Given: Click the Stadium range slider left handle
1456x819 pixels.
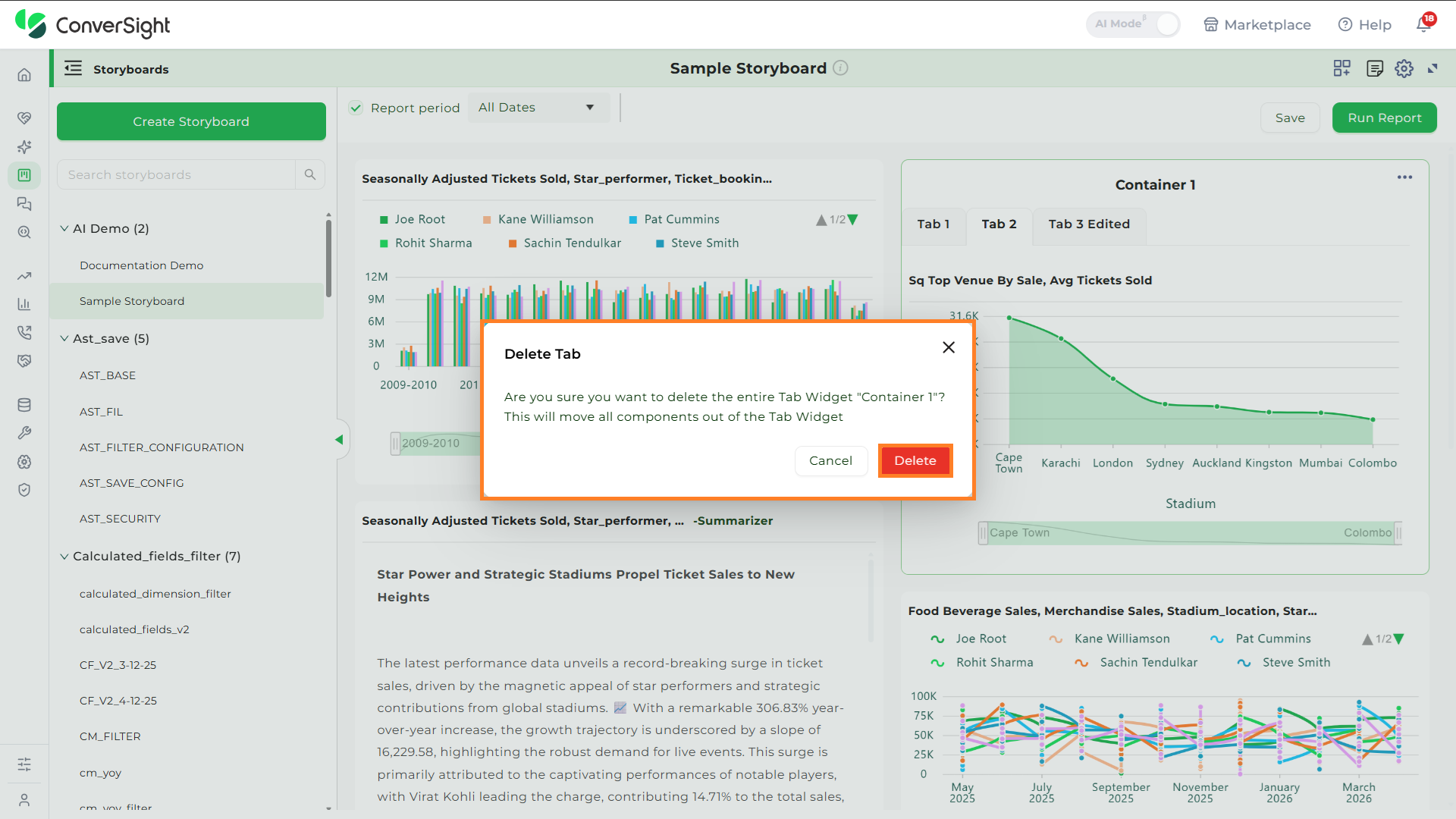Looking at the screenshot, I should click(x=983, y=533).
